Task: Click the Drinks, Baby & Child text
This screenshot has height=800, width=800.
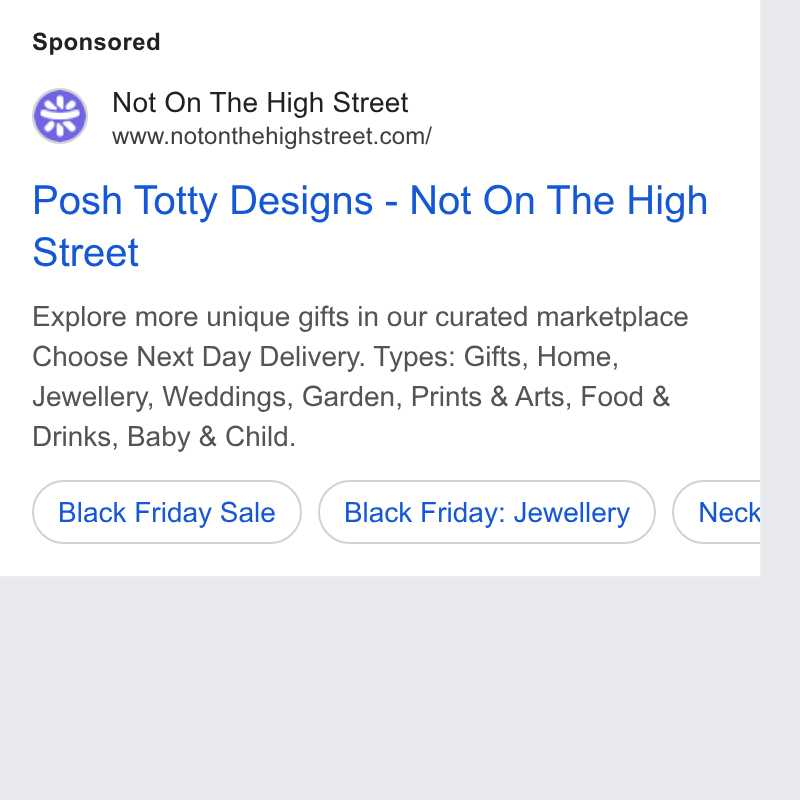Action: 164,437
